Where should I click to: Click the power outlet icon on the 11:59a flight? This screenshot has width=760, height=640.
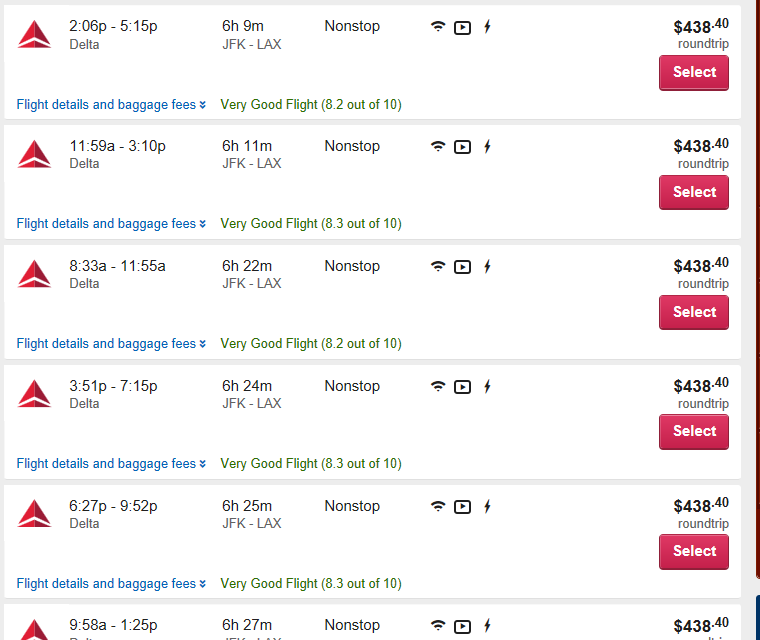point(487,146)
